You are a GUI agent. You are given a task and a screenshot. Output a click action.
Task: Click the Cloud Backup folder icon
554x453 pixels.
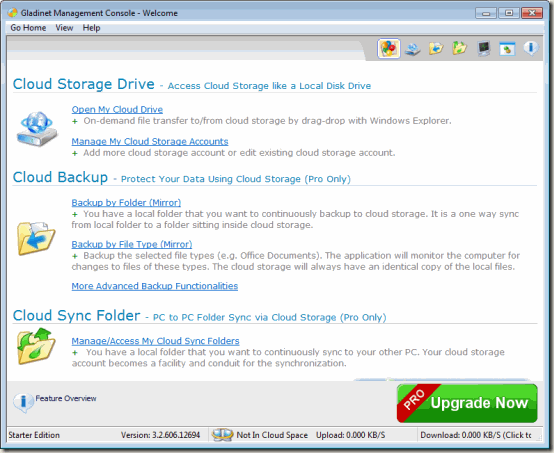pyautogui.click(x=36, y=239)
